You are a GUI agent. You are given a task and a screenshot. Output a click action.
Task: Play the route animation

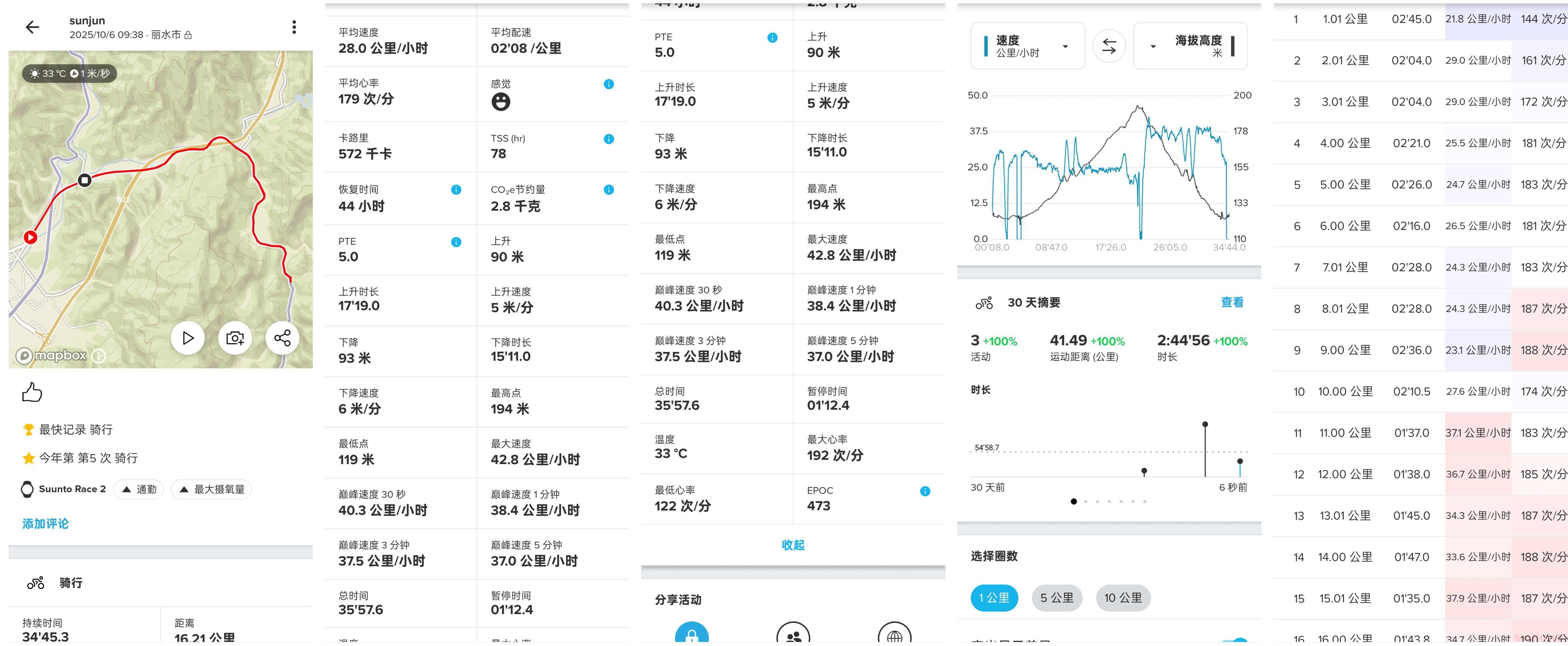(187, 337)
